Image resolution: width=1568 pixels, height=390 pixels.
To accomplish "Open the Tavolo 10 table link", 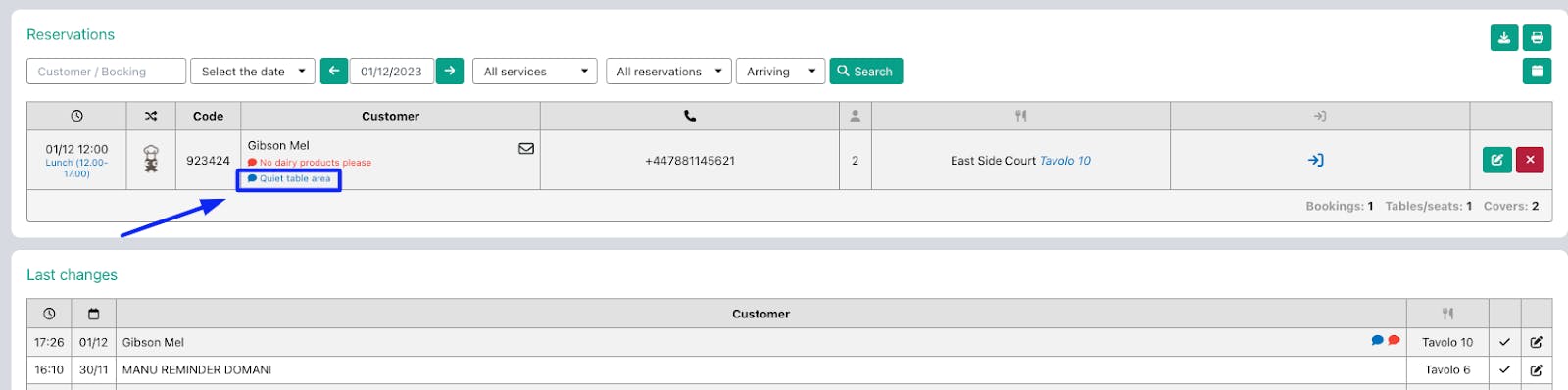I will click(x=1065, y=161).
